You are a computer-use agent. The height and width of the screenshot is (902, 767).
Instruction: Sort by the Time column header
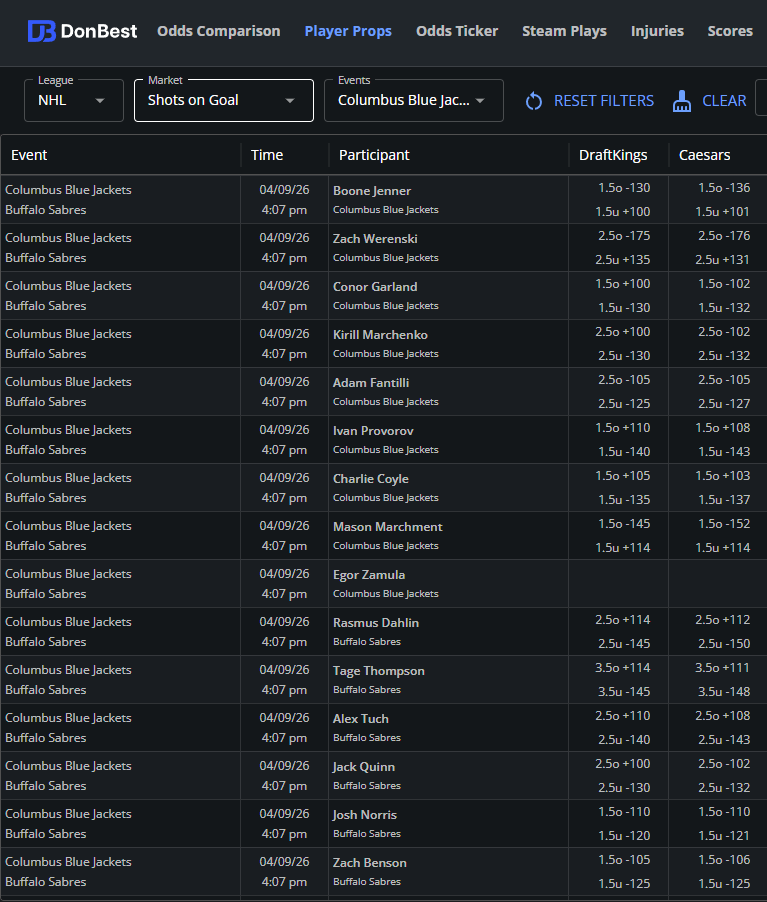tap(267, 155)
